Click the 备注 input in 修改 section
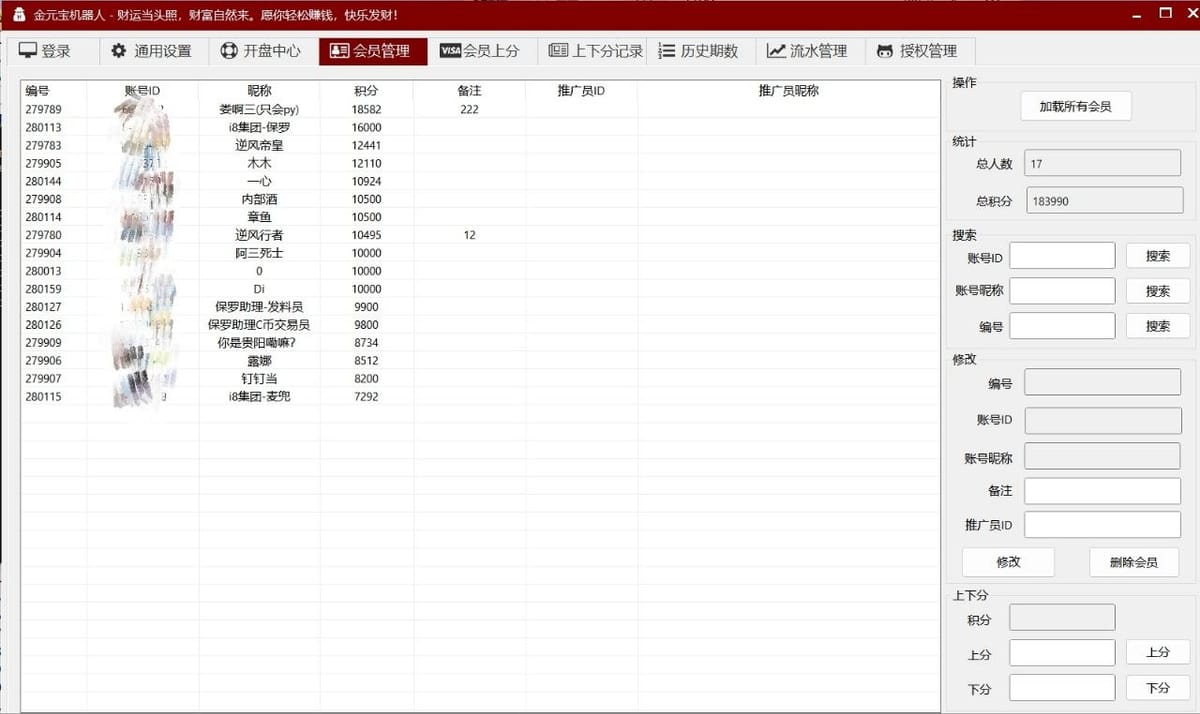Image resolution: width=1200 pixels, height=714 pixels. click(1102, 491)
